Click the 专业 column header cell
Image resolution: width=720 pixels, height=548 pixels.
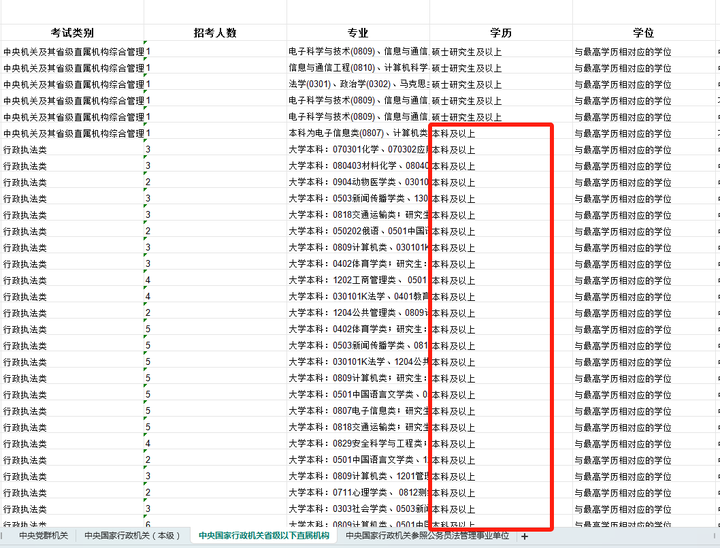pos(358,33)
